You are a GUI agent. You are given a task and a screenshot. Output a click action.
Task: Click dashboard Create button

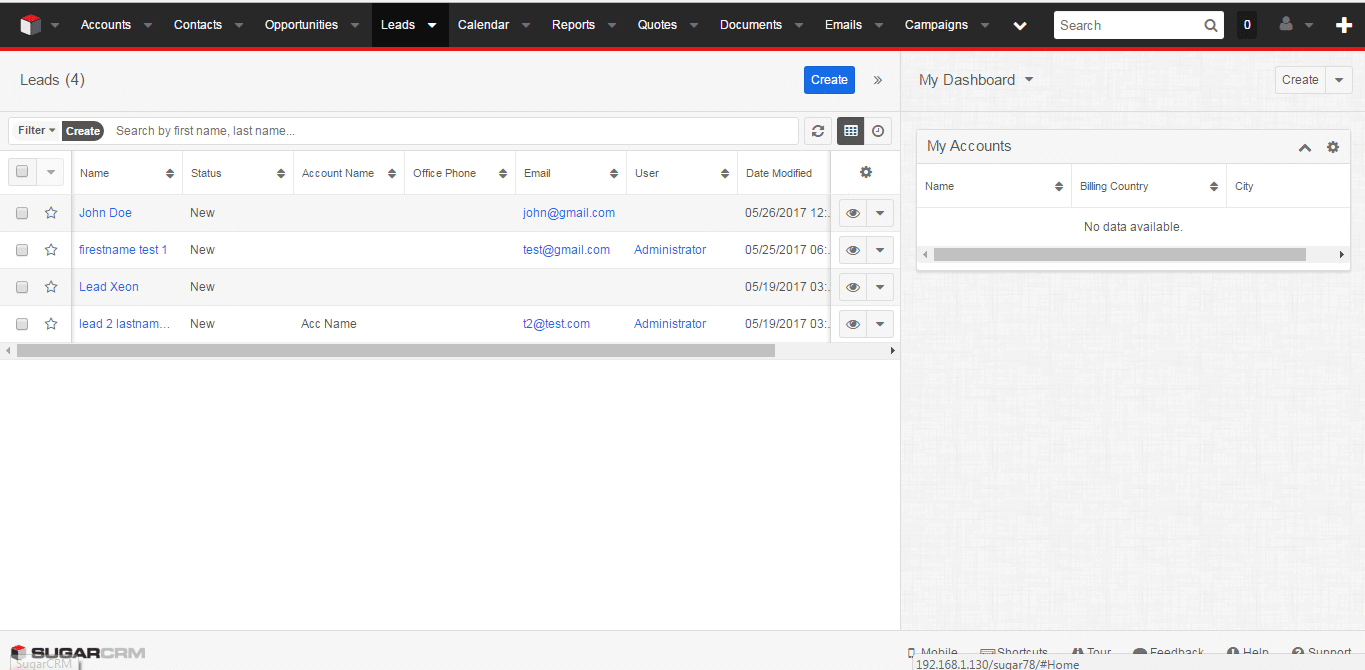click(x=1300, y=80)
